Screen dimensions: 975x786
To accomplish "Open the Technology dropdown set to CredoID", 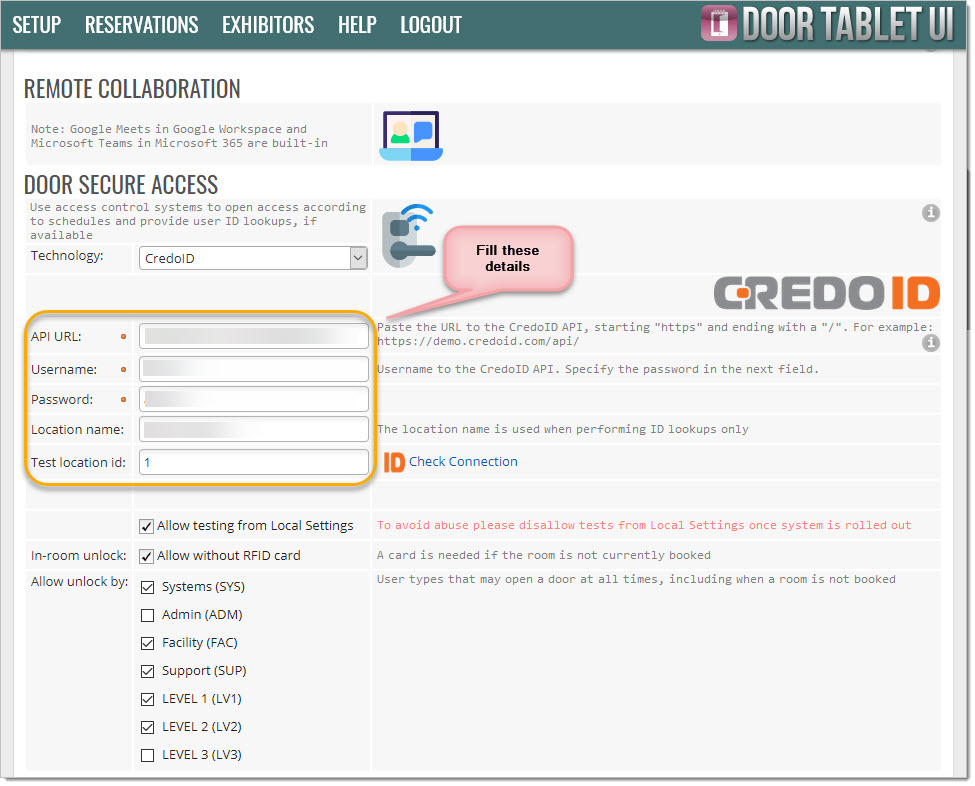I will click(x=253, y=258).
